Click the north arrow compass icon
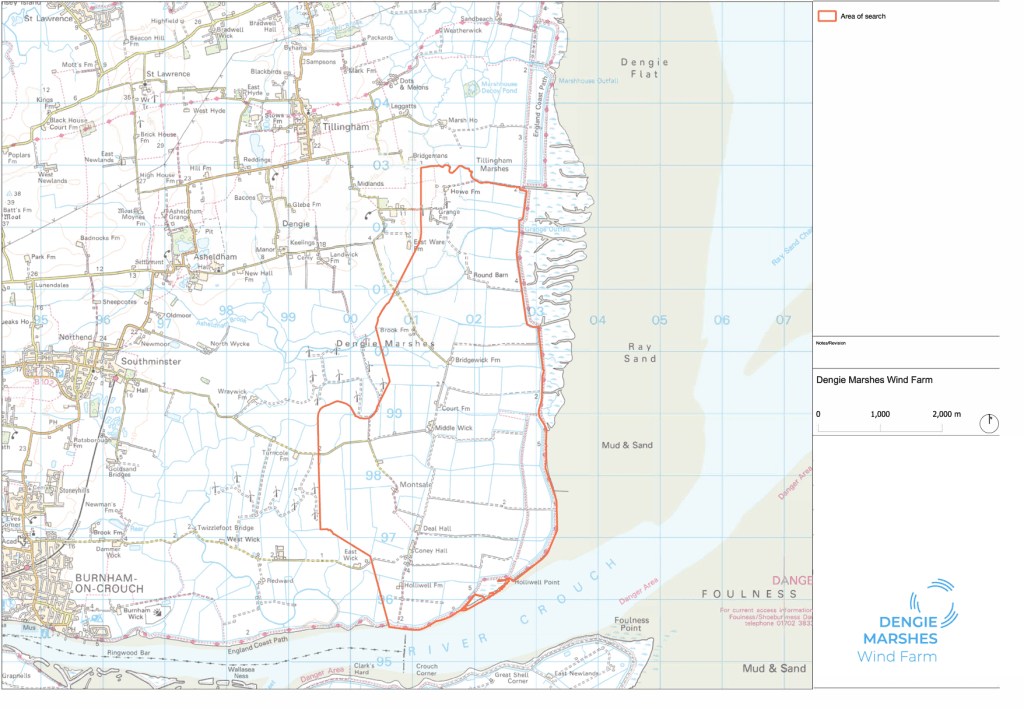Image resolution: width=1024 pixels, height=709 pixels. 989,422
